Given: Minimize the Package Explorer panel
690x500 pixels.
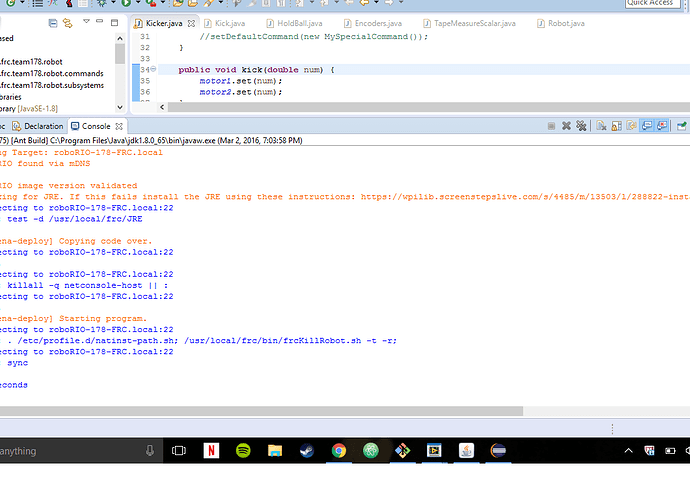Looking at the screenshot, I should tap(100, 22).
